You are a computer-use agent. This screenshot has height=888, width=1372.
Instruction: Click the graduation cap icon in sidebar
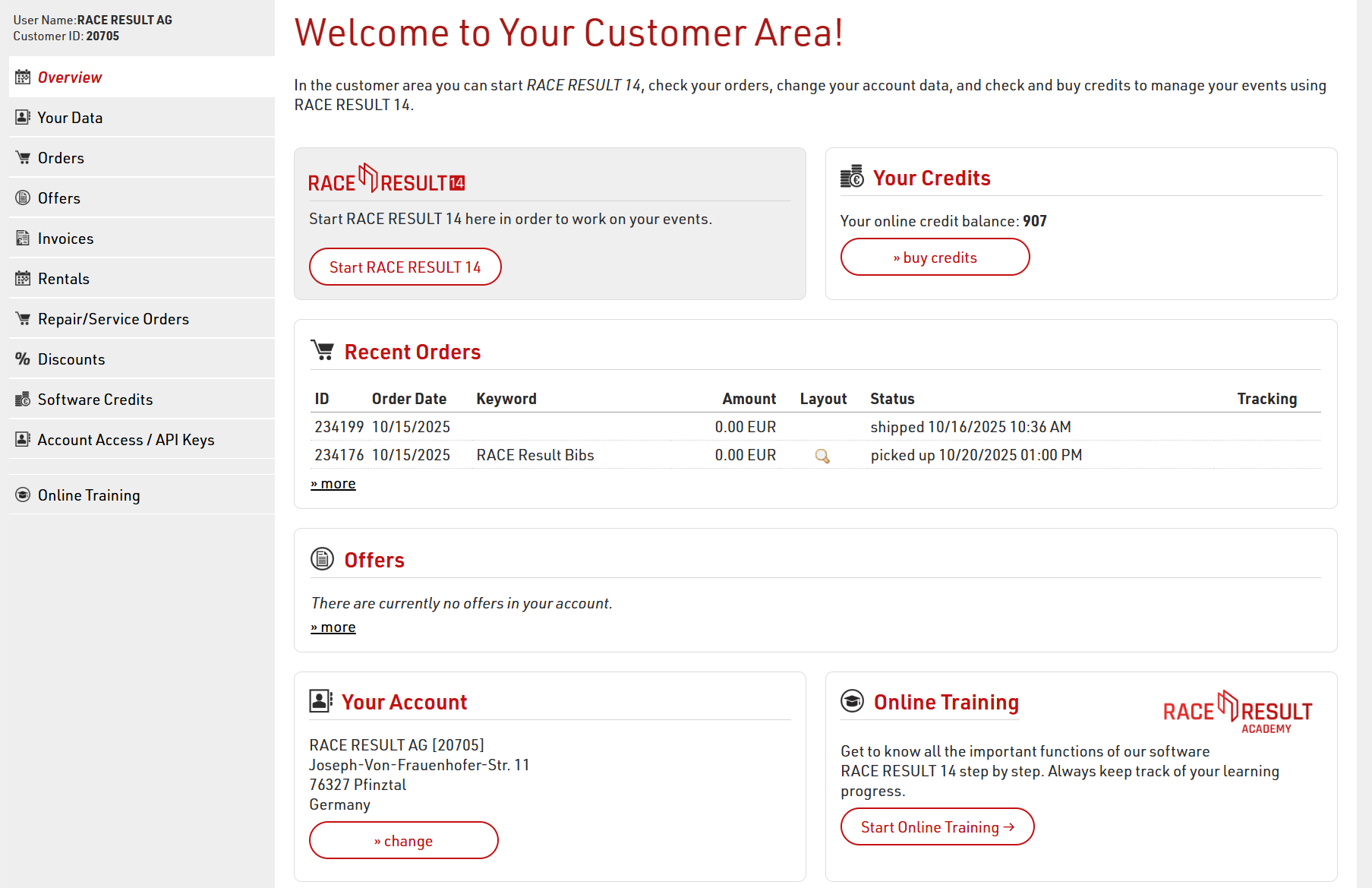coord(23,495)
